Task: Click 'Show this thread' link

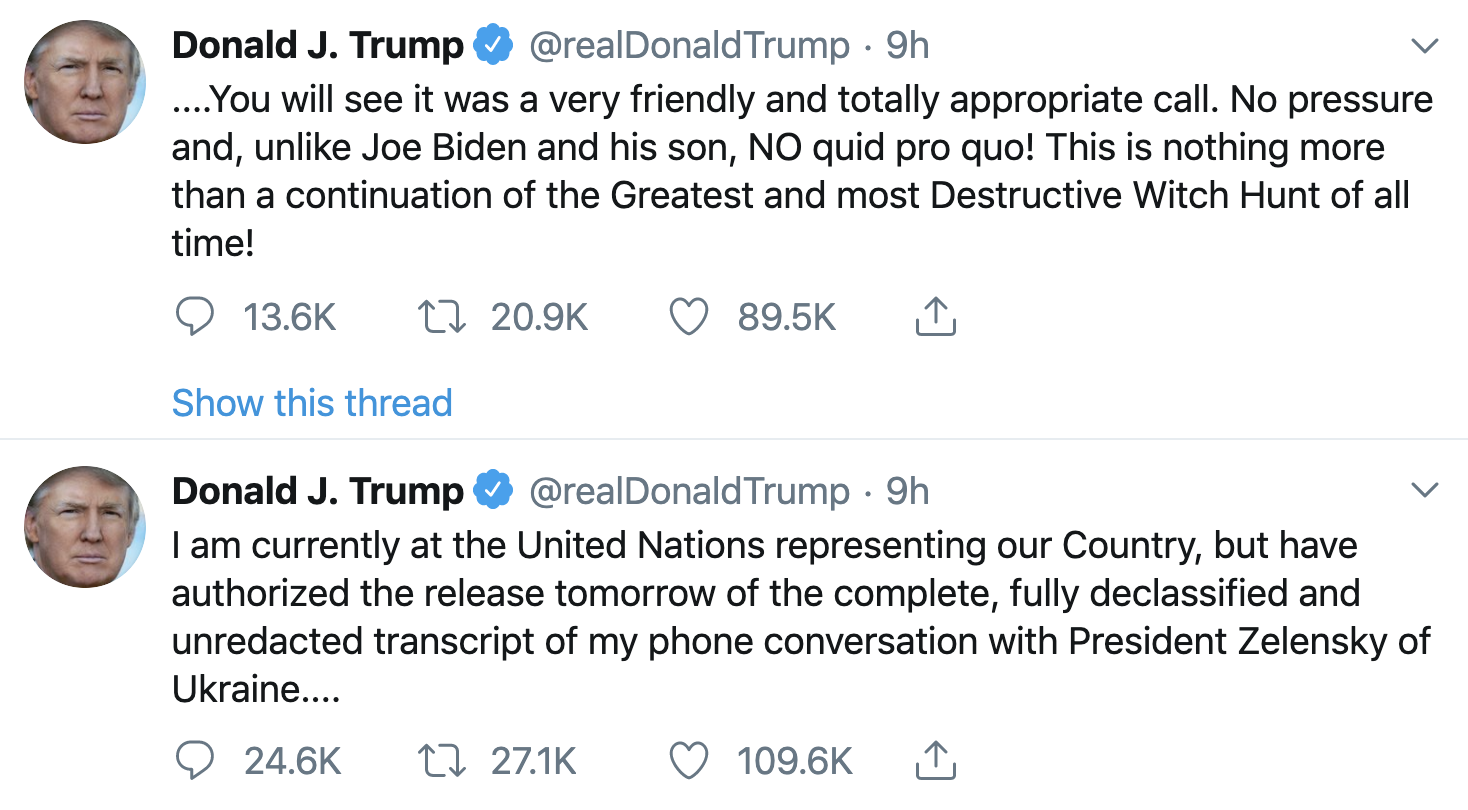Action: point(312,403)
